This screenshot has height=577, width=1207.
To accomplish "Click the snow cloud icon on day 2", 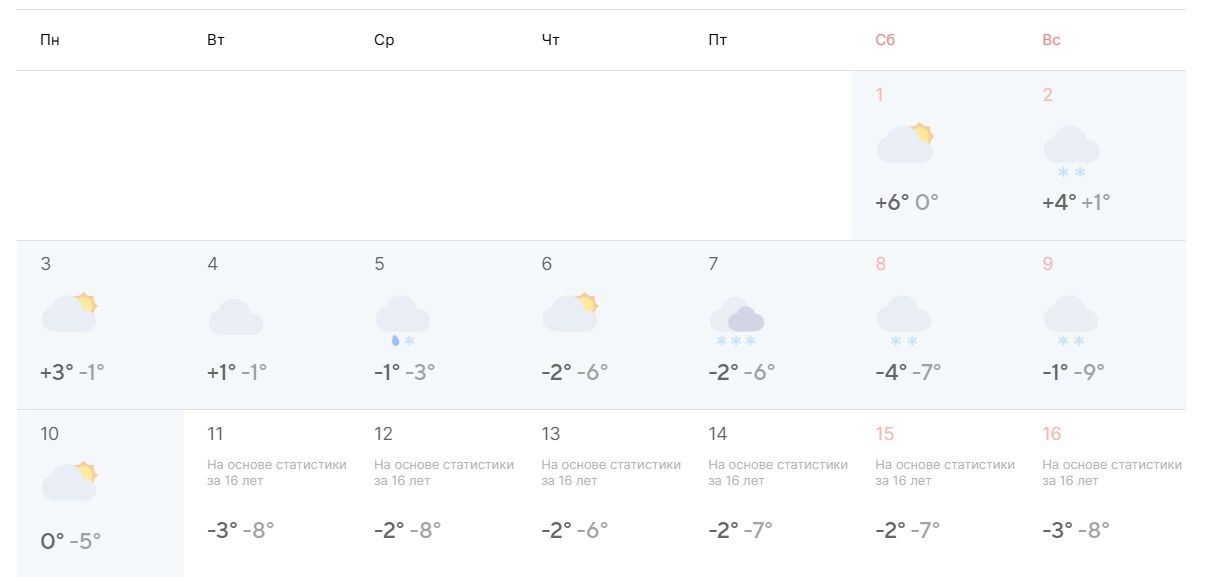I will coord(1071,151).
